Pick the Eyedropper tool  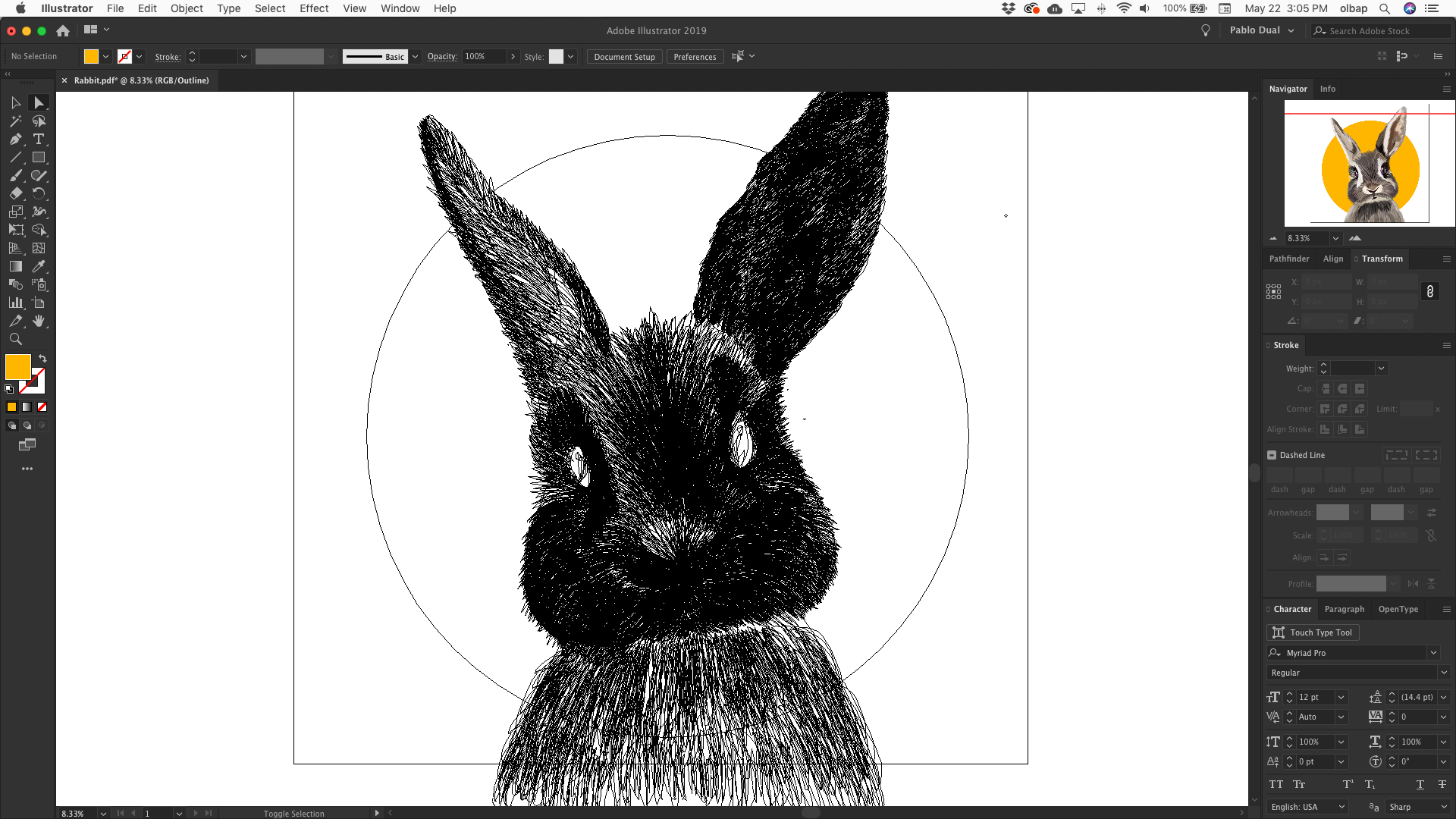click(39, 267)
